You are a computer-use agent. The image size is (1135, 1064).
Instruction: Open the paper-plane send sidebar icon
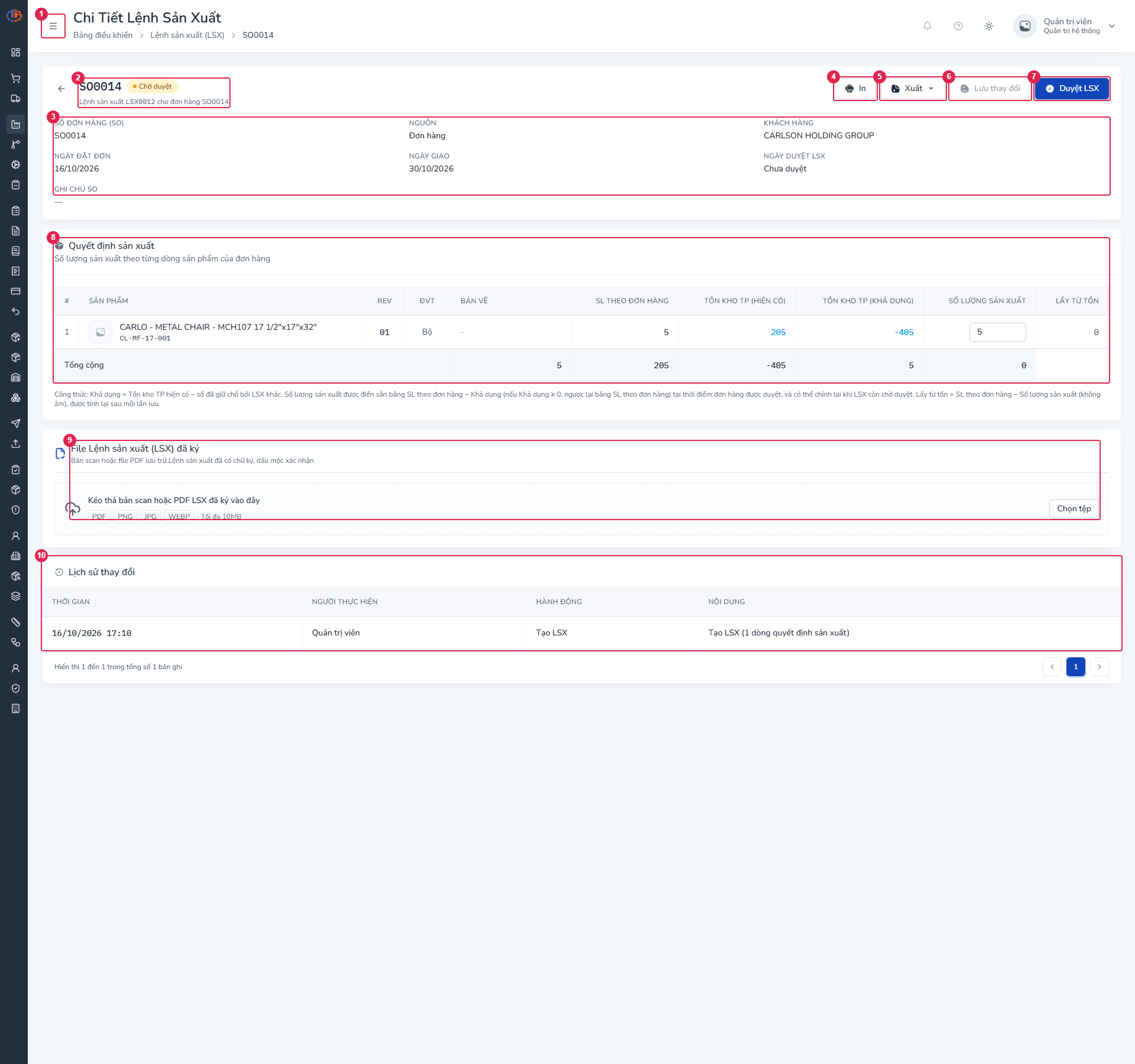tap(16, 424)
